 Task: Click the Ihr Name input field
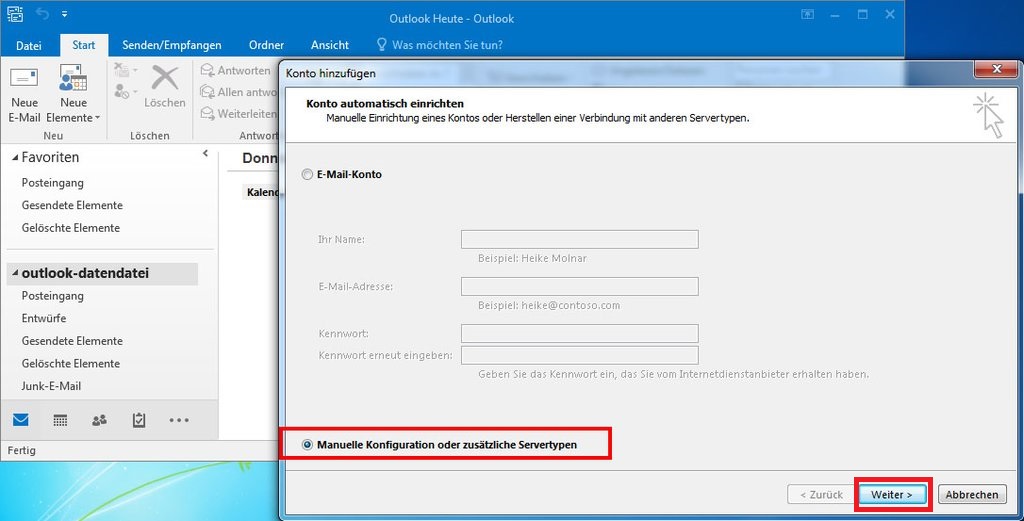(x=579, y=239)
